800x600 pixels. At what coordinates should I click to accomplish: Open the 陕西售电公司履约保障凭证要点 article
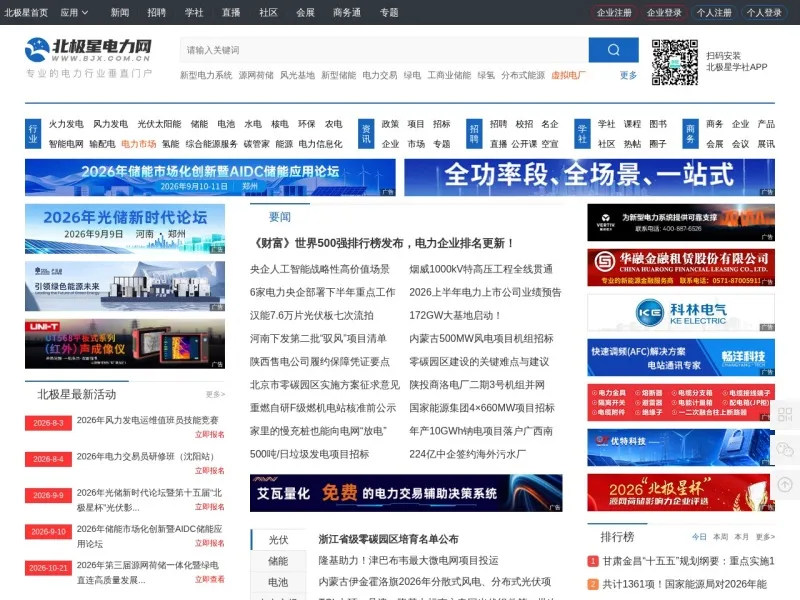(320, 362)
